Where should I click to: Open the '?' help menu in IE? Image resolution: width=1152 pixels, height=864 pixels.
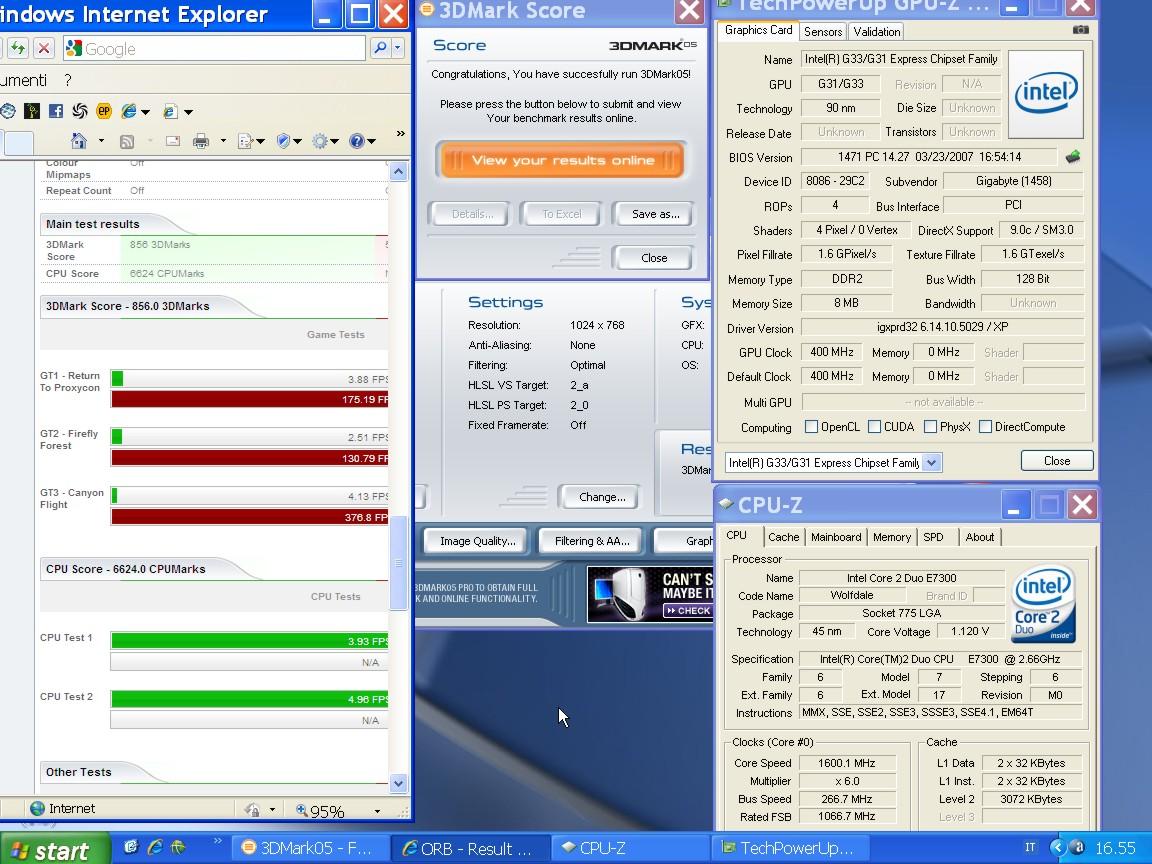(68, 80)
